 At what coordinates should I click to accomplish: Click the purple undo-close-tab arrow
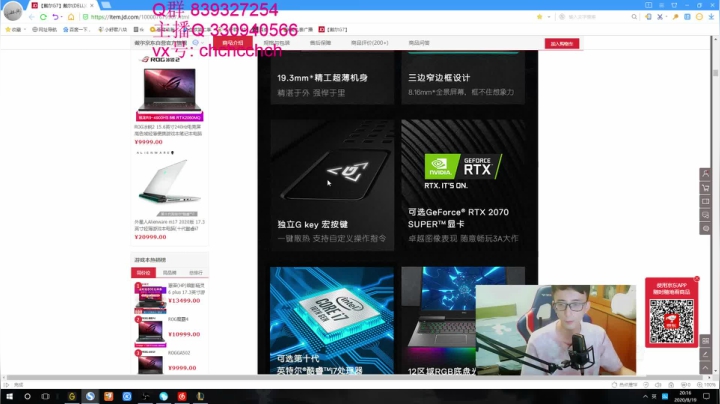click(x=55, y=17)
